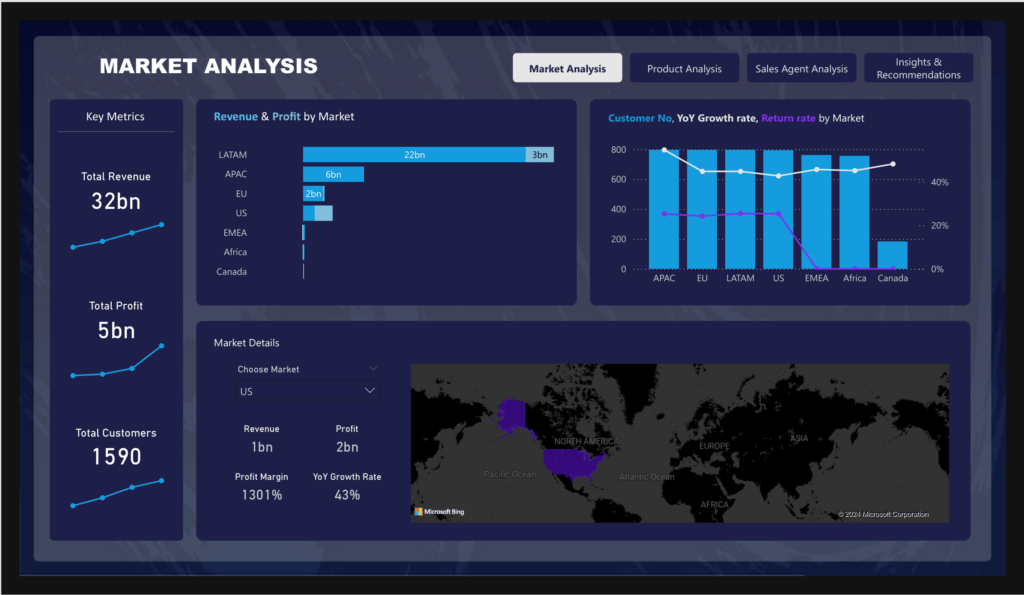
Task: Click the LATAM label in the Revenue bar chart
Action: (232, 155)
